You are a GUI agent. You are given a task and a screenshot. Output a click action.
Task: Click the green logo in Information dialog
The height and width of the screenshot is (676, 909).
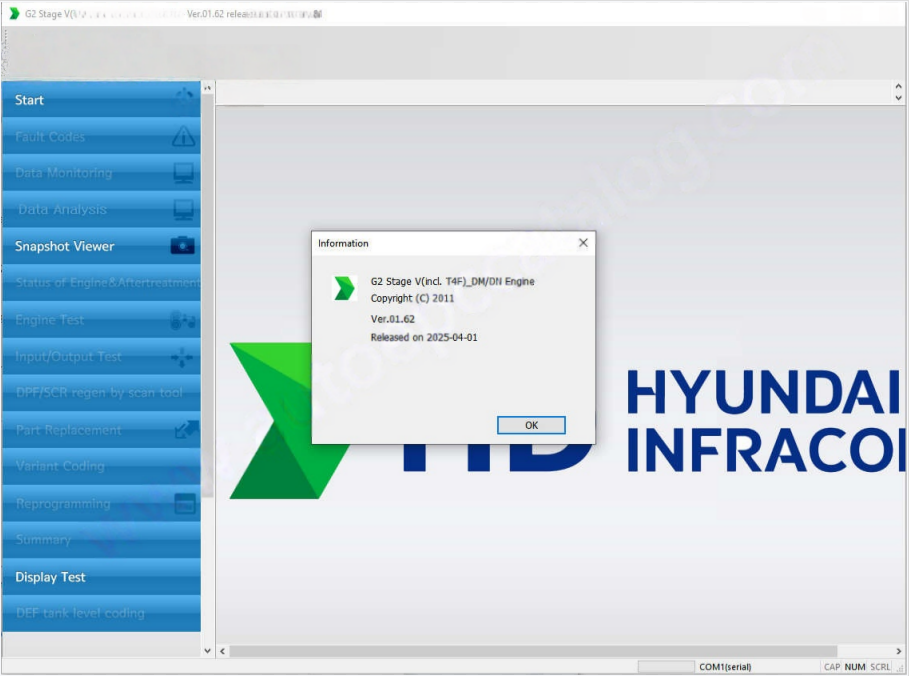[x=345, y=289]
